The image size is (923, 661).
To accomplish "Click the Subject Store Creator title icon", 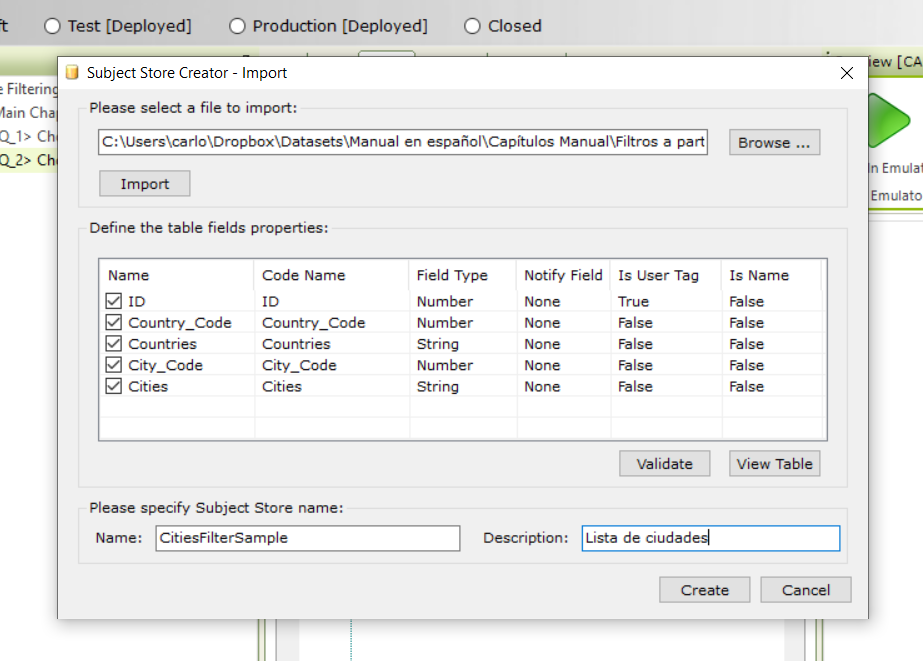I will coord(72,72).
